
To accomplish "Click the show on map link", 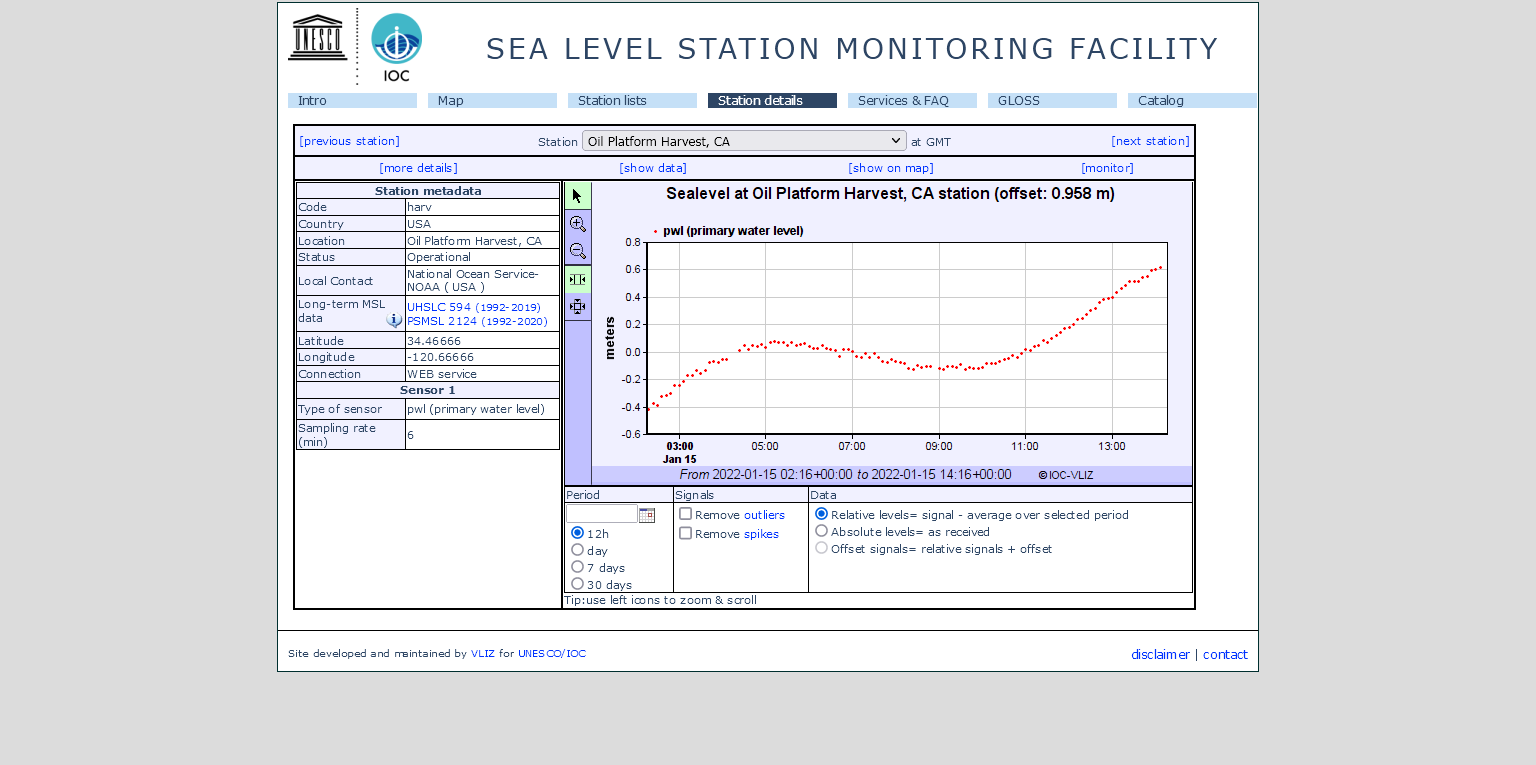I will [x=891, y=168].
